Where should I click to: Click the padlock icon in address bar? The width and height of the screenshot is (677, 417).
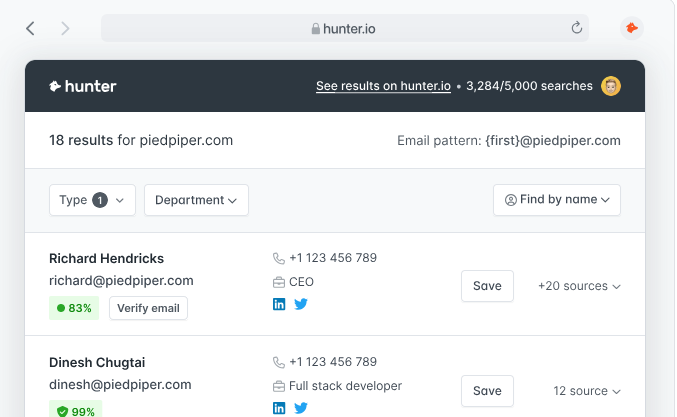click(x=316, y=28)
